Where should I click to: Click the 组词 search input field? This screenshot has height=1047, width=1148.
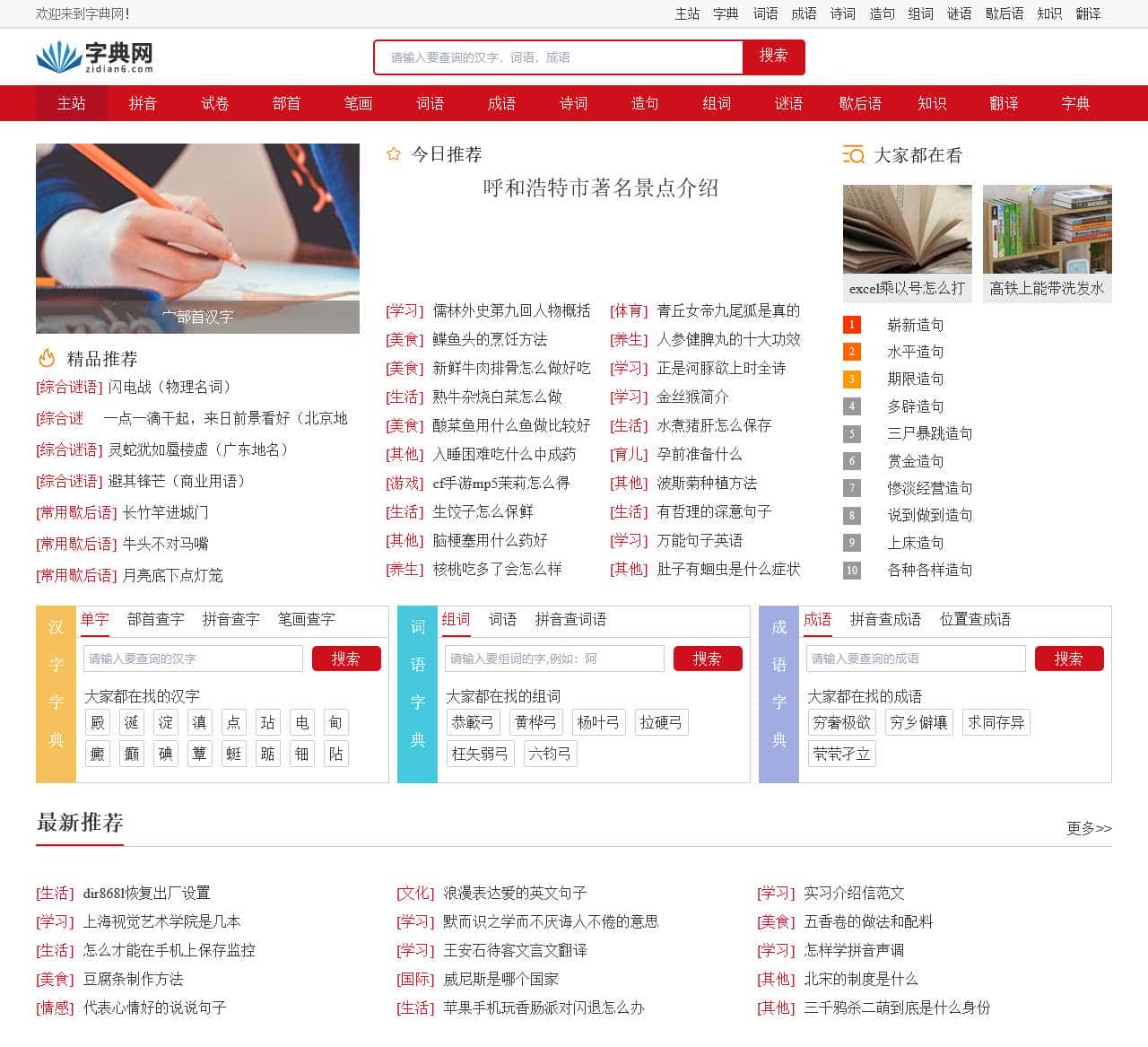tap(553, 659)
